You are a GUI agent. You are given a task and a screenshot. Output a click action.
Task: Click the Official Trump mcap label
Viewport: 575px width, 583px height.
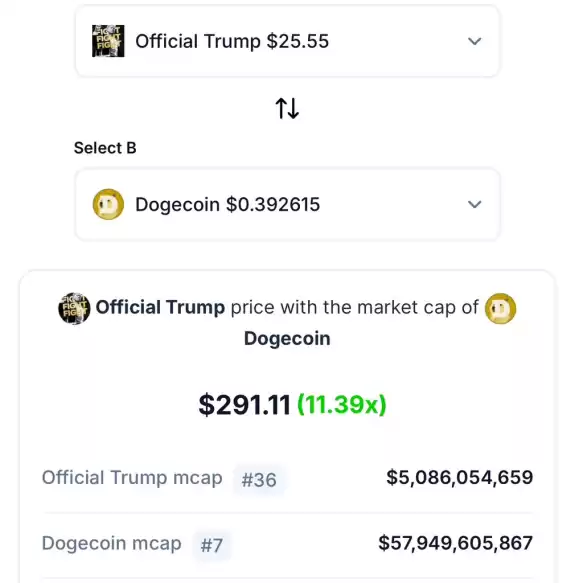[132, 478]
